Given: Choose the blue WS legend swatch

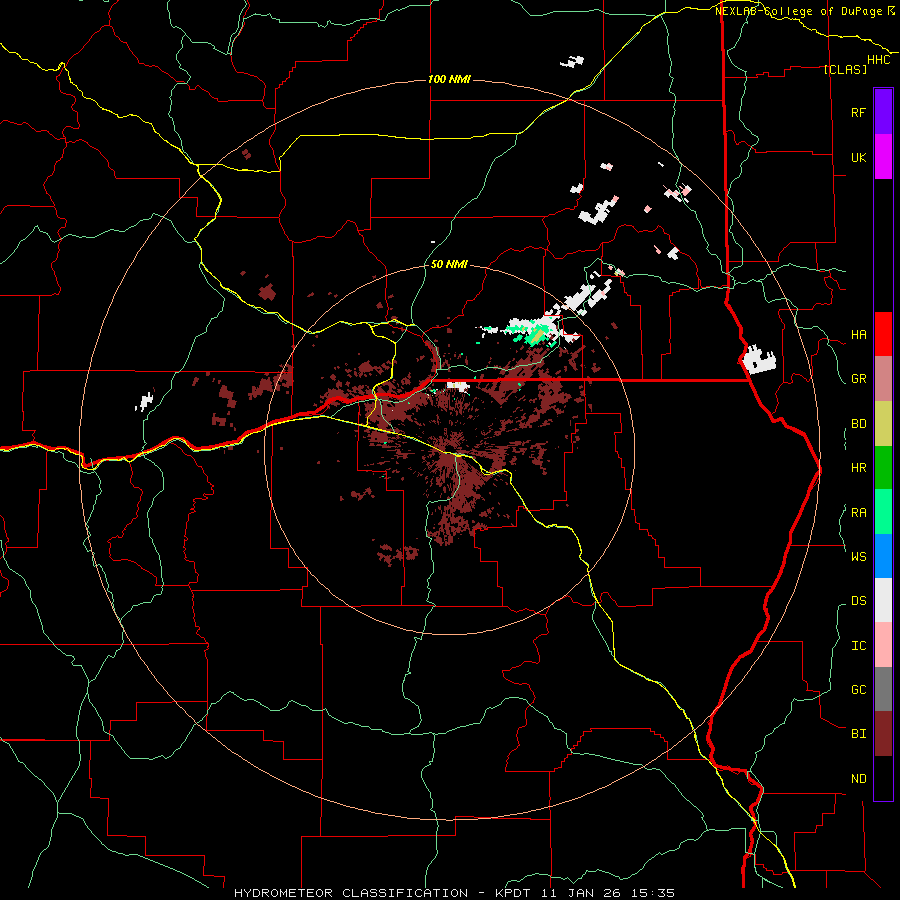Looking at the screenshot, I should (883, 556).
